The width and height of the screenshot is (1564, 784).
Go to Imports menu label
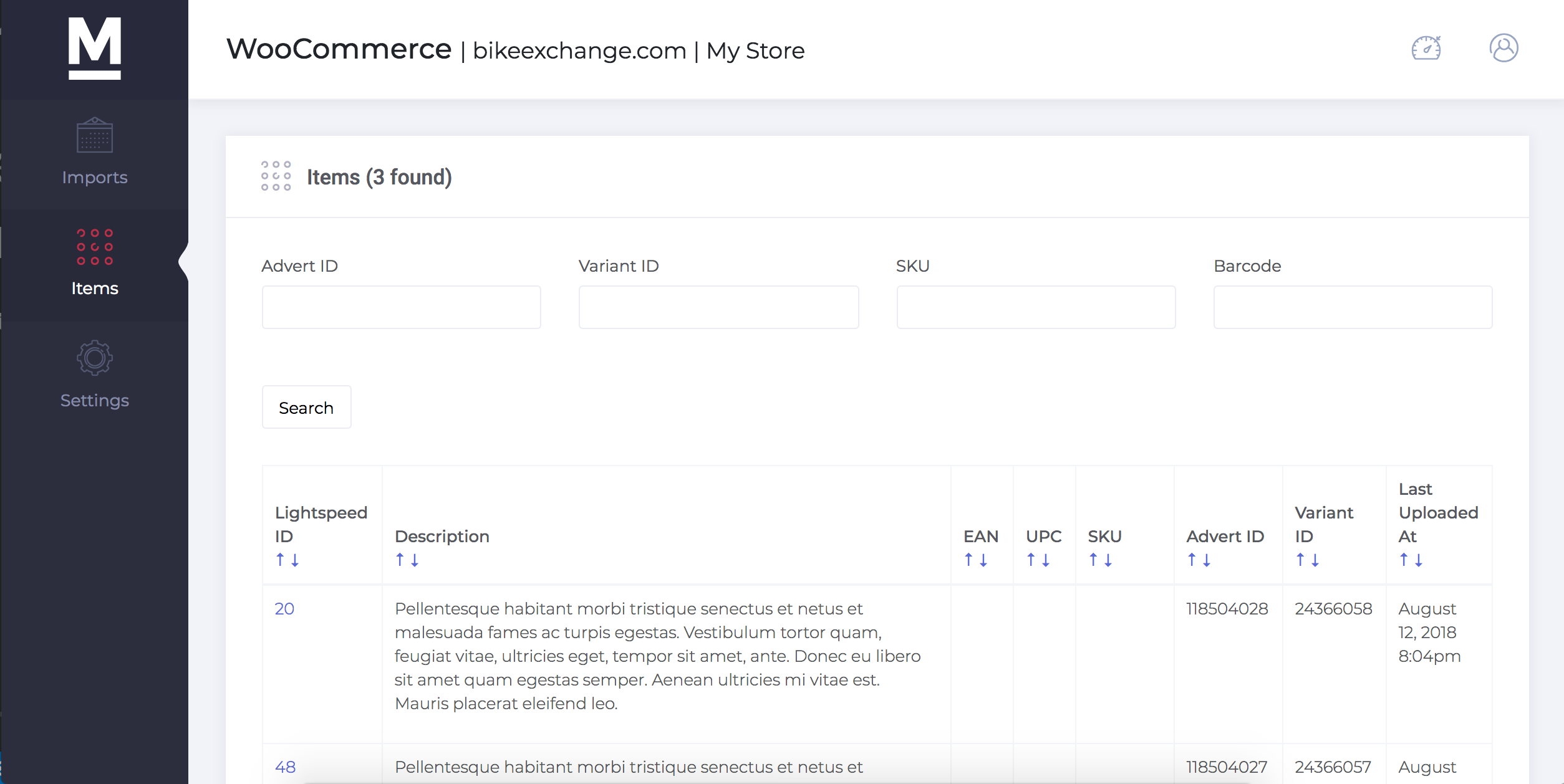pos(95,178)
